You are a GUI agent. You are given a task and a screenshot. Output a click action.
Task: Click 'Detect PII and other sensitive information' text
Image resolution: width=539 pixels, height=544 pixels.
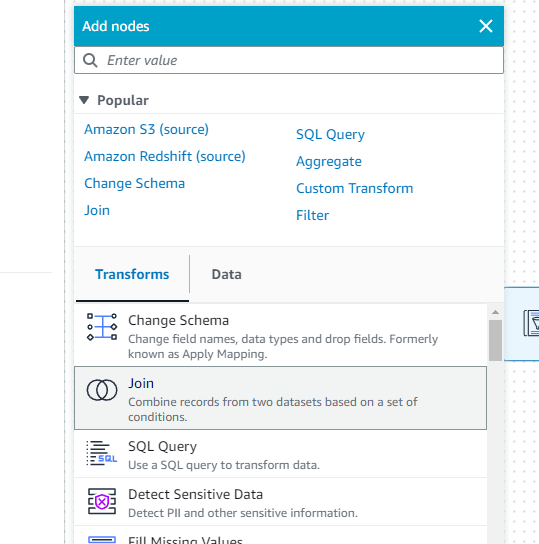[243, 513]
